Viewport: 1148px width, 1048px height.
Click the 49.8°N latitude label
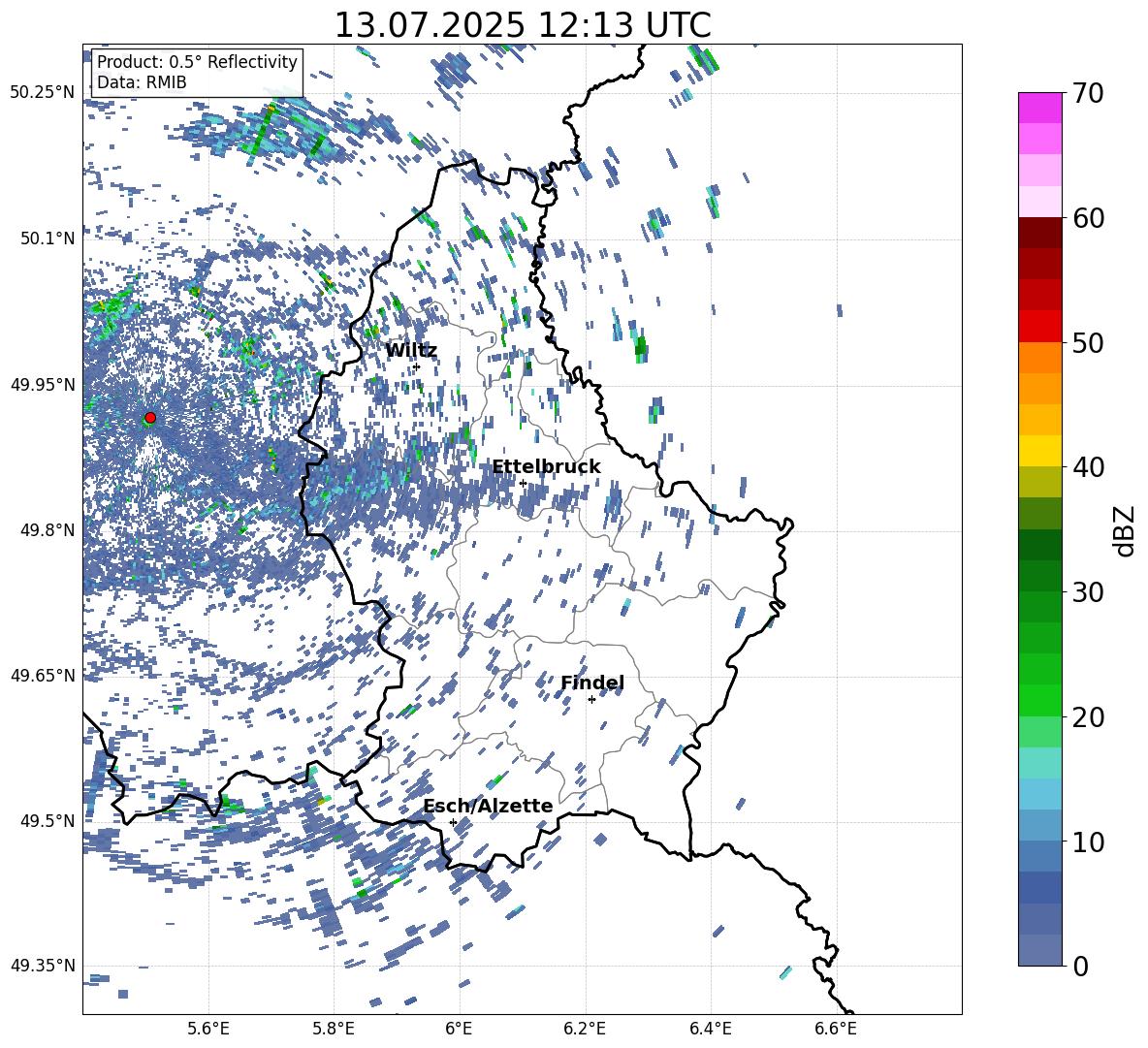[48, 530]
